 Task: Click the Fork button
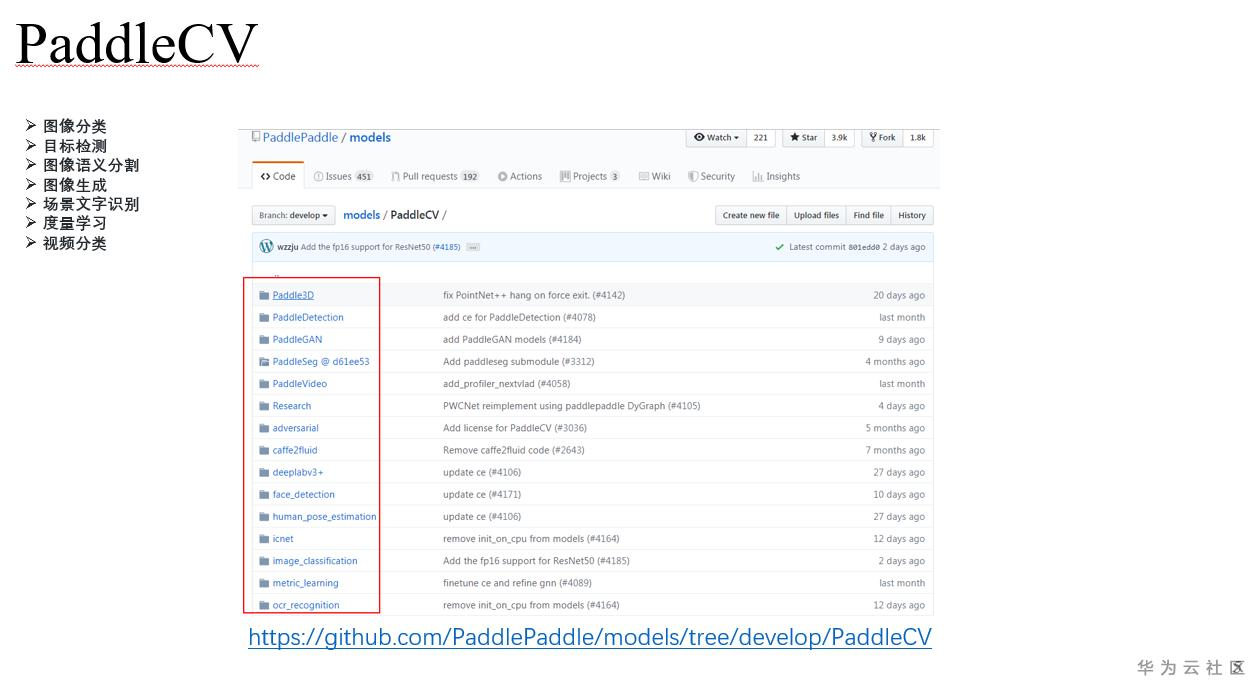point(882,138)
